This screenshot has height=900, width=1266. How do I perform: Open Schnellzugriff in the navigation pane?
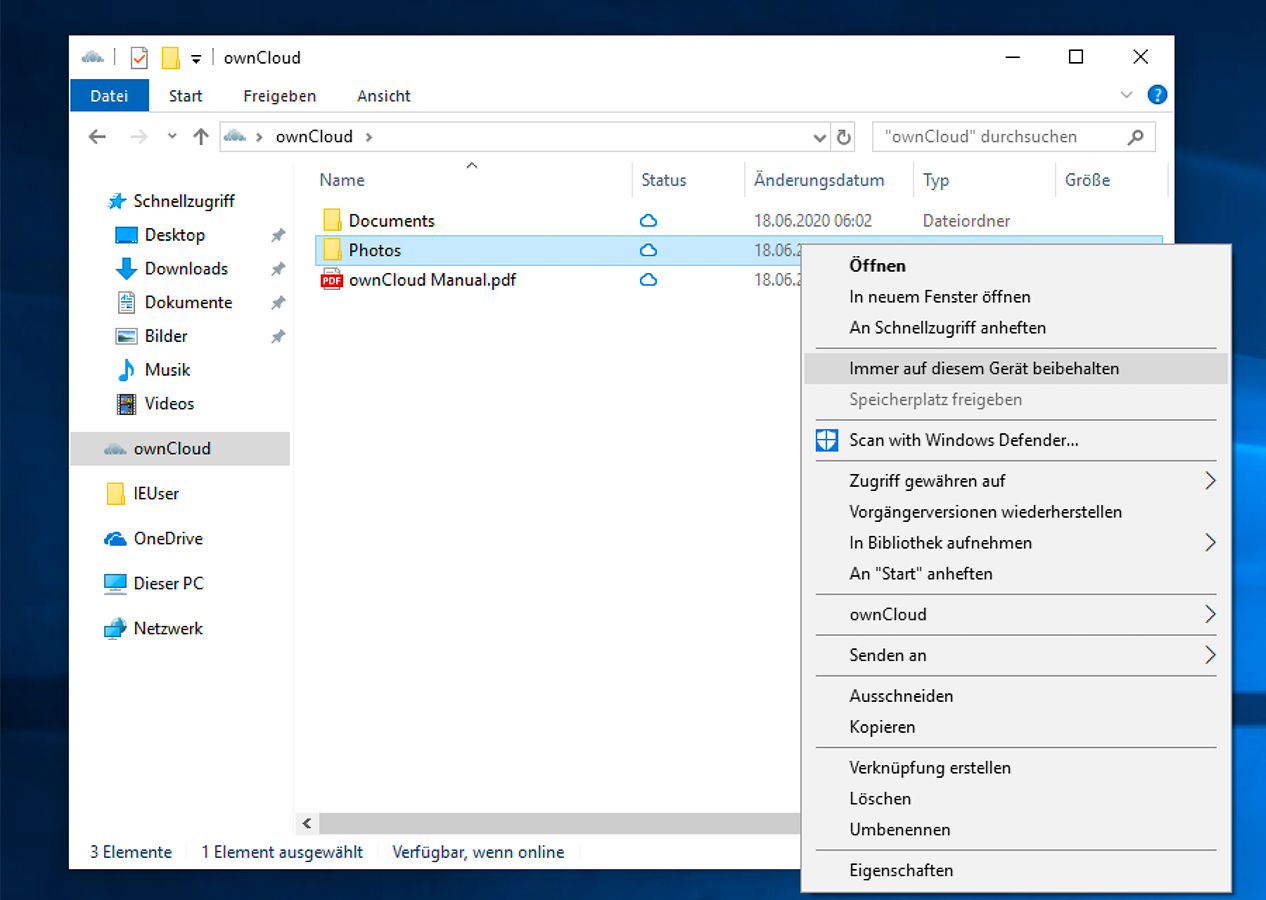[x=184, y=201]
